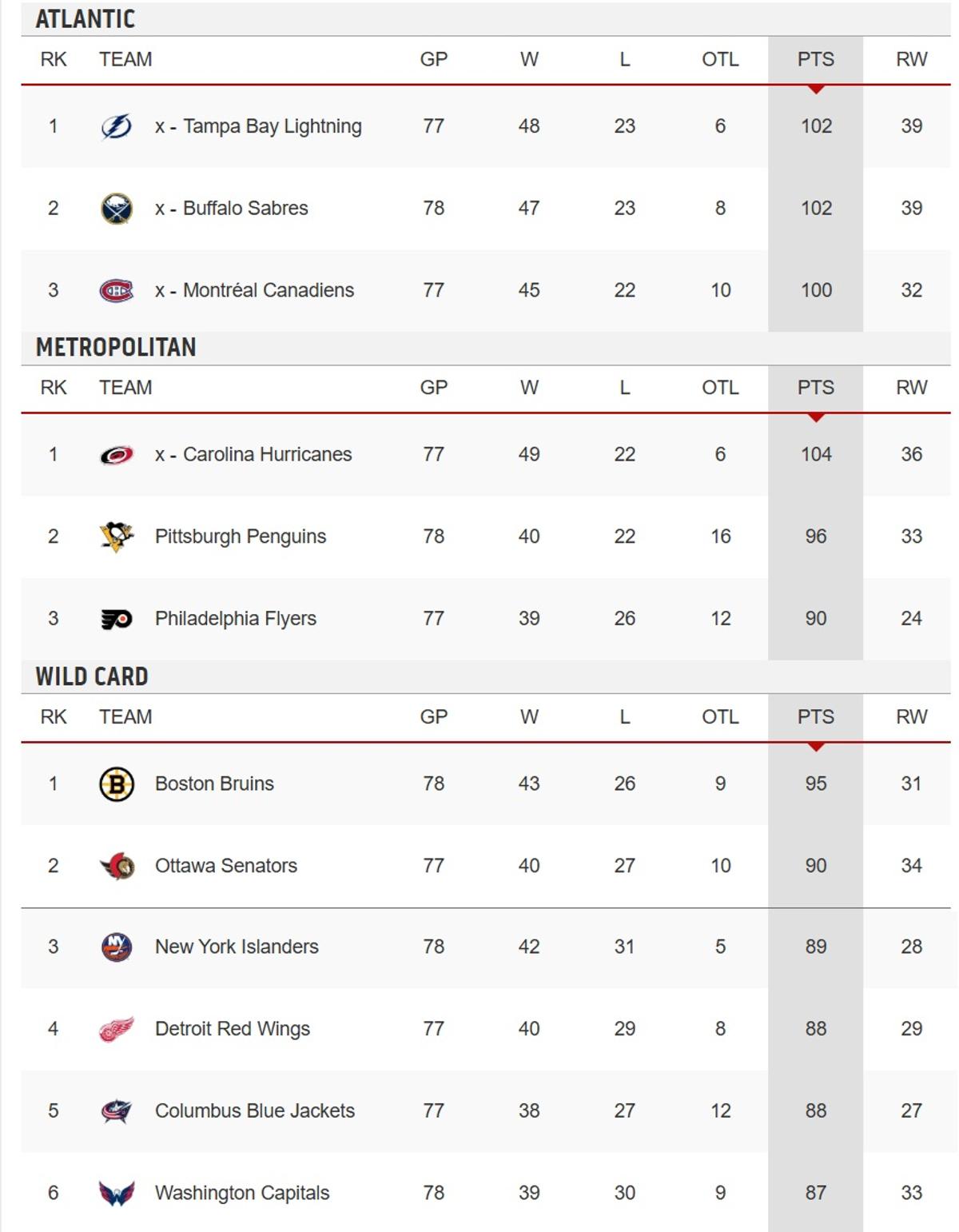Screen dimensions: 959x1232
Task: Click the Buffalo Sabres logo
Action: tap(115, 207)
